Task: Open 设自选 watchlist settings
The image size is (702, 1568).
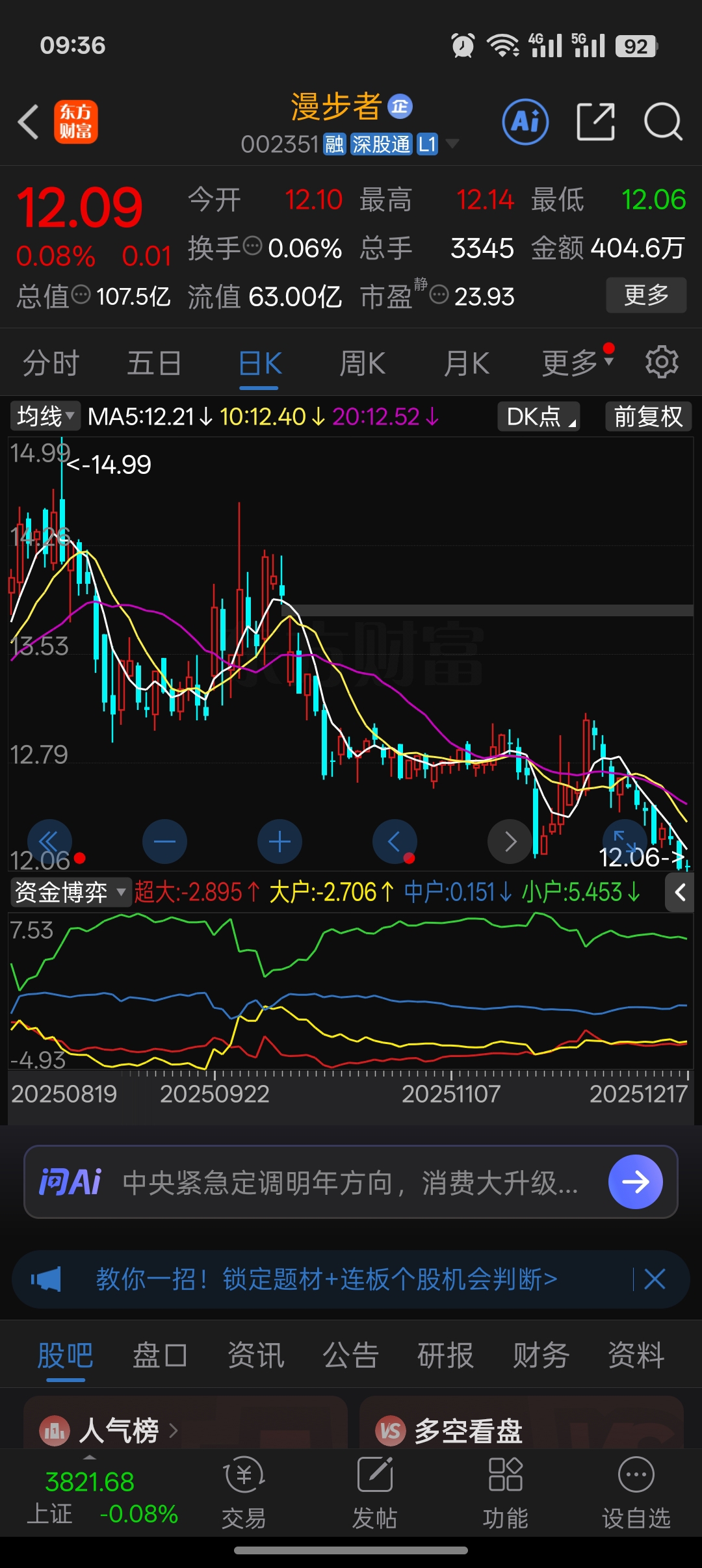Action: (x=636, y=1494)
